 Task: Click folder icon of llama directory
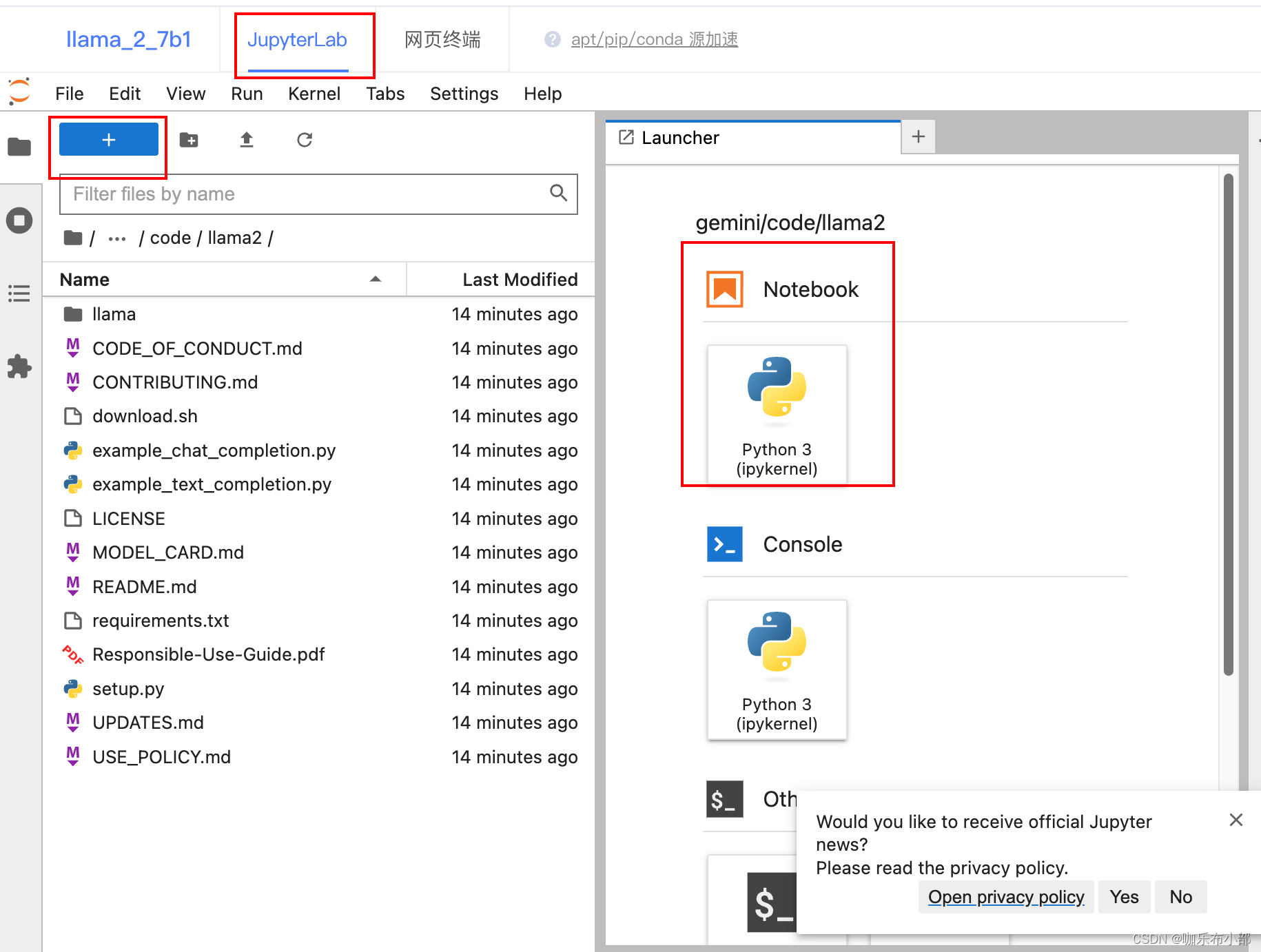click(73, 314)
